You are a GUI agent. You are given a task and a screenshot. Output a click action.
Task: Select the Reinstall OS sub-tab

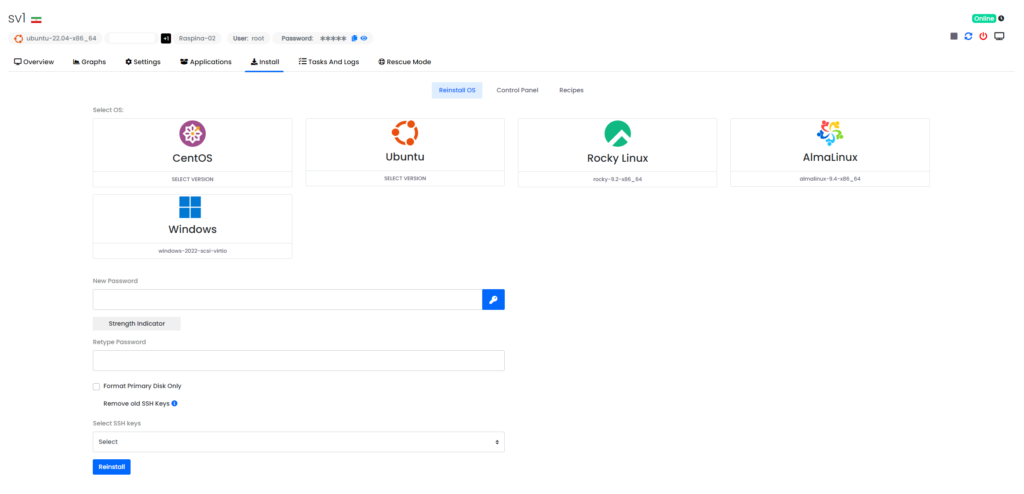point(457,90)
